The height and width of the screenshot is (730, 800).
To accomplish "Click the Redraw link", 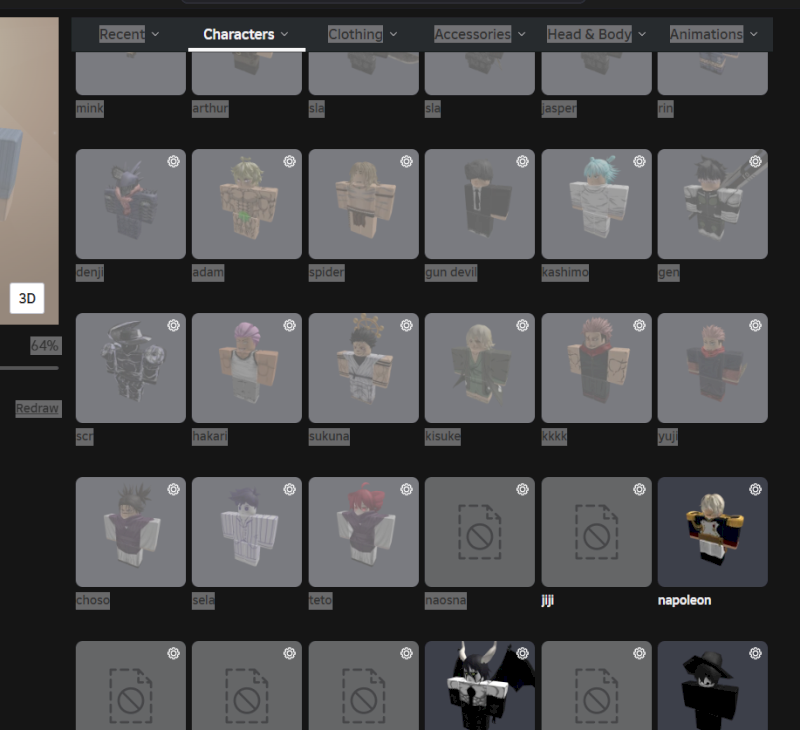I will (x=37, y=408).
